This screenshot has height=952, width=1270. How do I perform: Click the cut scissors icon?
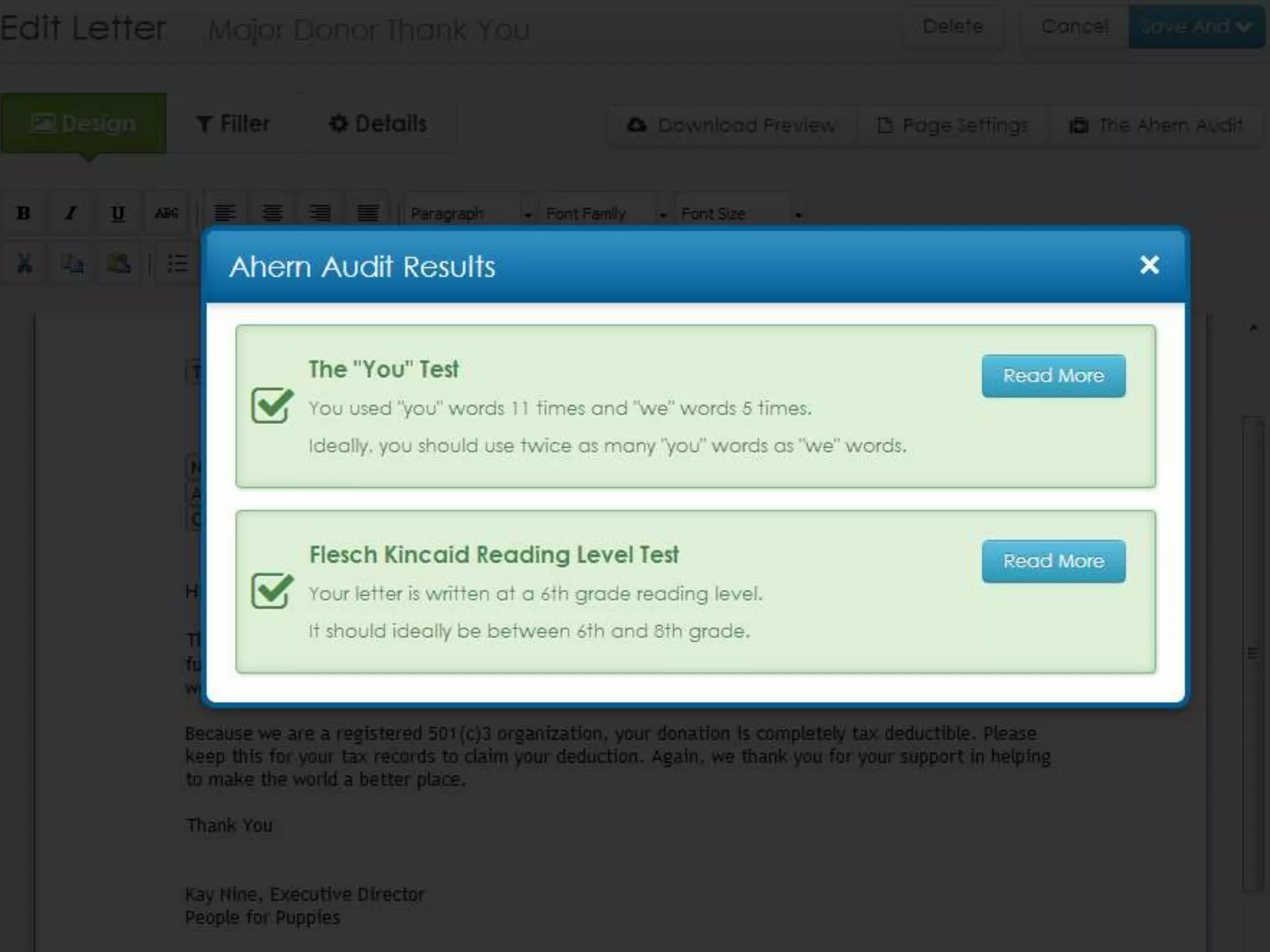pyautogui.click(x=24, y=263)
